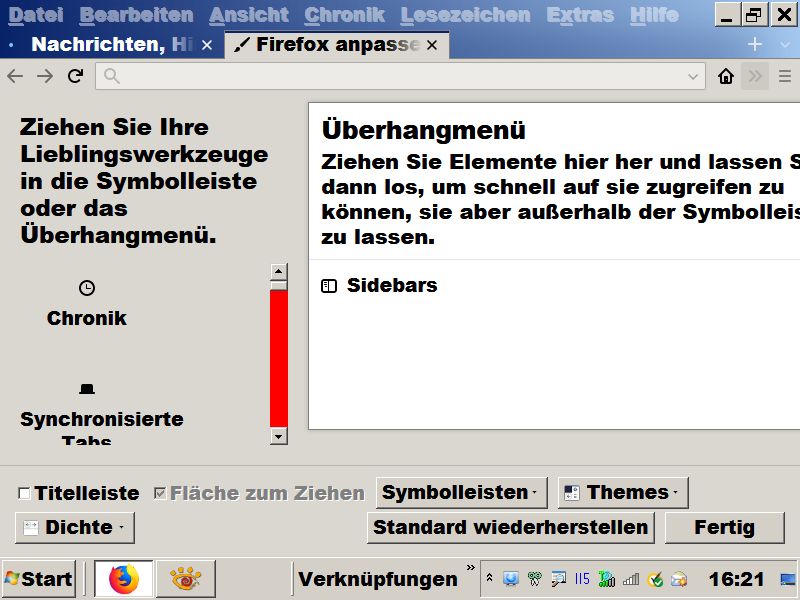The height and width of the screenshot is (600, 800).
Task: Click Standard wiederherstellen button
Action: [510, 528]
